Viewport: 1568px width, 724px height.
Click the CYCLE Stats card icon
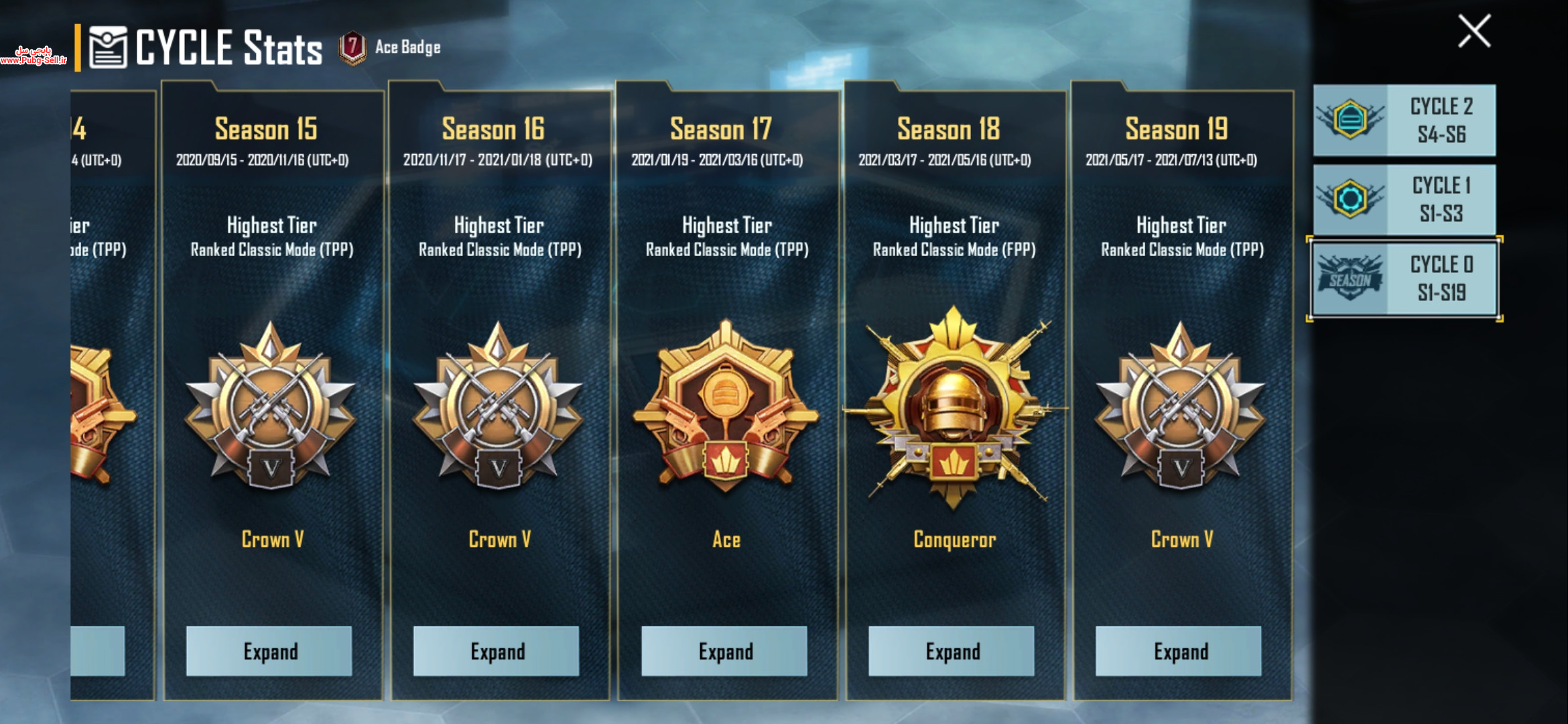[108, 48]
